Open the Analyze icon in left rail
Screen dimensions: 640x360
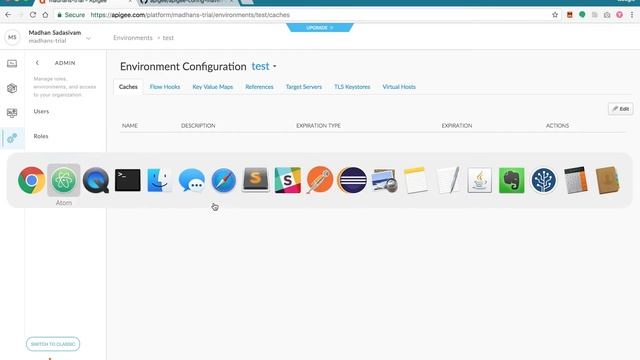[12, 113]
